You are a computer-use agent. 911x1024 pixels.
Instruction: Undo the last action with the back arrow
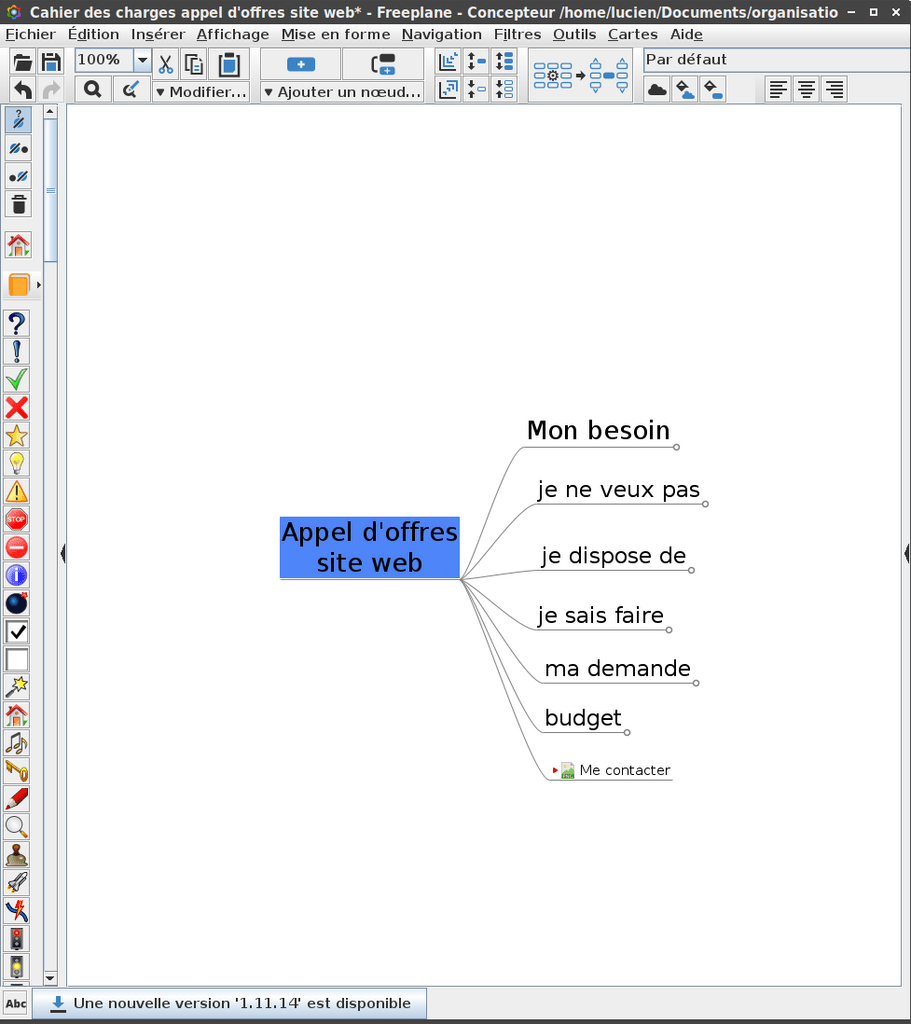point(22,89)
